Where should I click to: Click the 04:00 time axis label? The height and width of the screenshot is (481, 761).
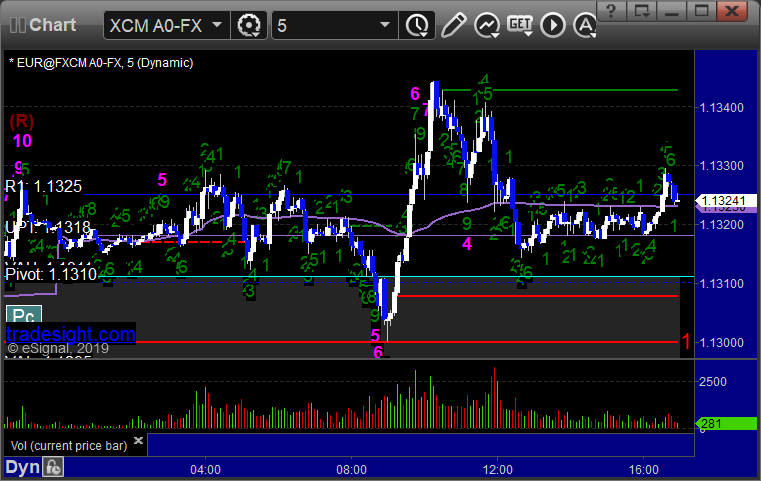[x=205, y=470]
